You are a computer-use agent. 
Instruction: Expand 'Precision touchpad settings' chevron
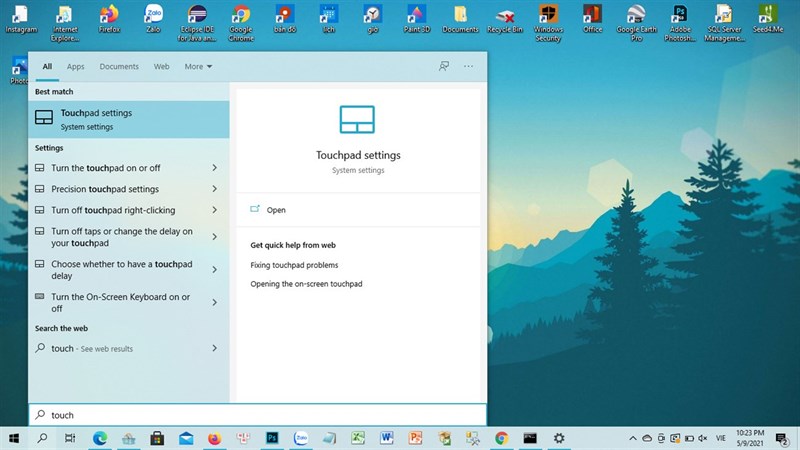click(x=214, y=189)
